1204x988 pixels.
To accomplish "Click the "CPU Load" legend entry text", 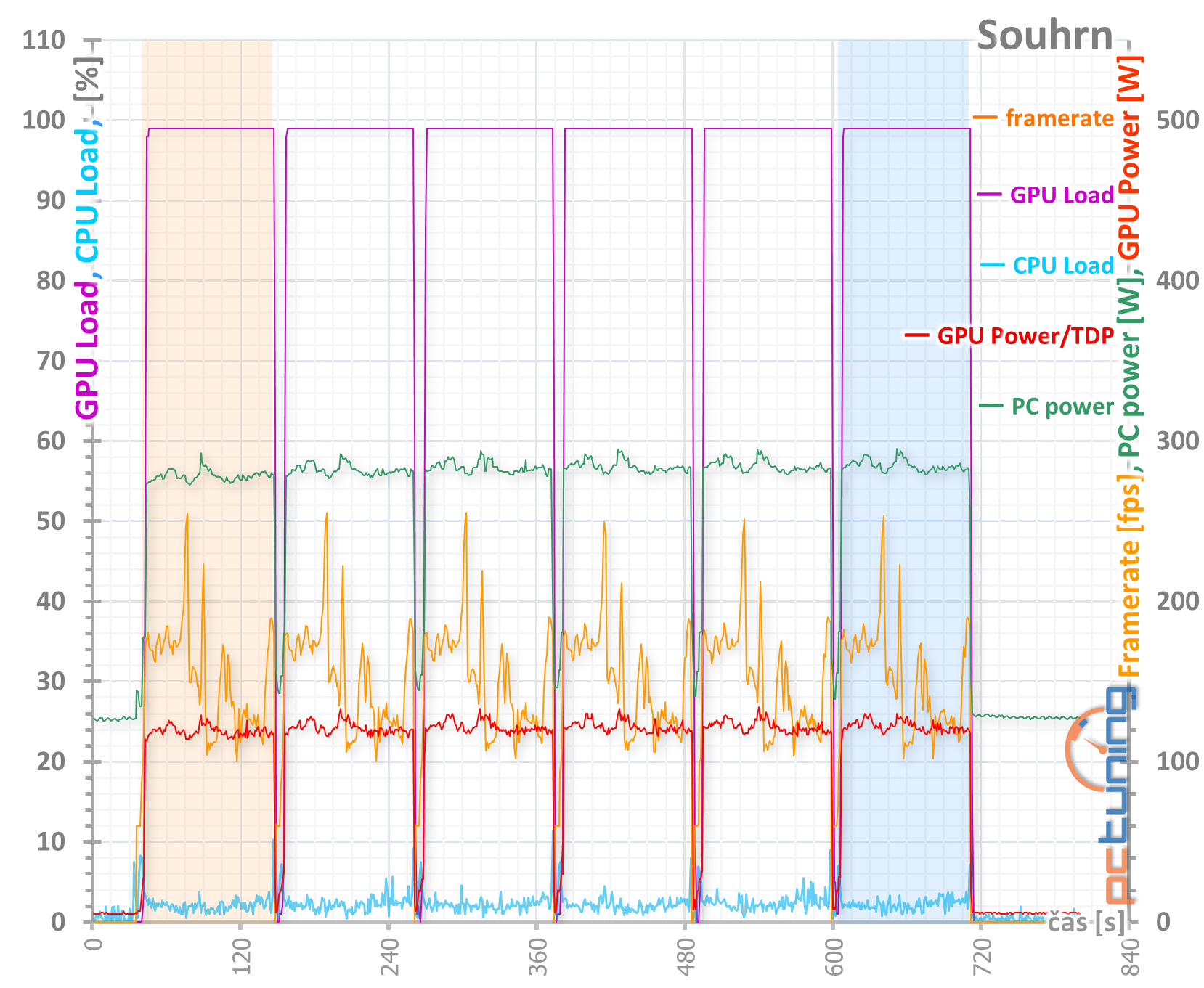I will (1063, 266).
